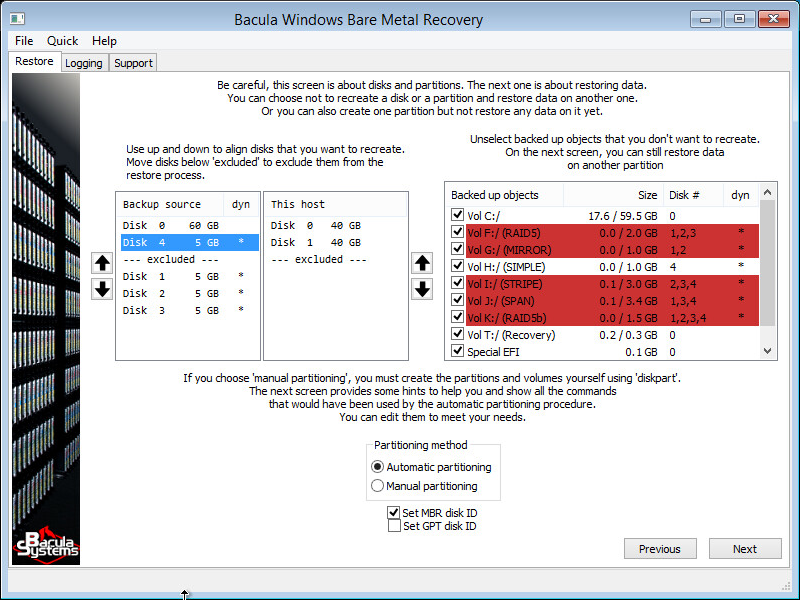Image resolution: width=800 pixels, height=600 pixels.
Task: Move This host disk up arrow
Action: [x=422, y=263]
